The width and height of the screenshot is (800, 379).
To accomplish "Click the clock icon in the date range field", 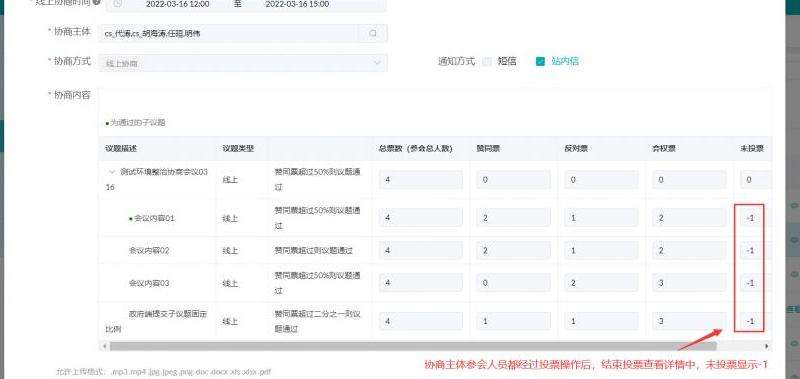I will pos(118,4).
